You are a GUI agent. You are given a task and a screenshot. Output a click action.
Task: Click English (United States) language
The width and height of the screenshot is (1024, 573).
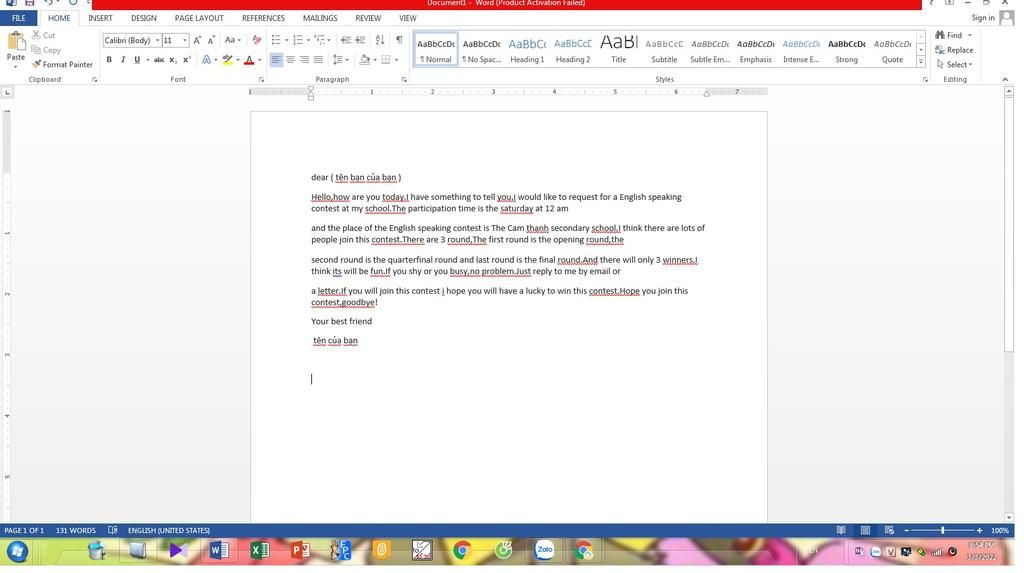click(168, 530)
